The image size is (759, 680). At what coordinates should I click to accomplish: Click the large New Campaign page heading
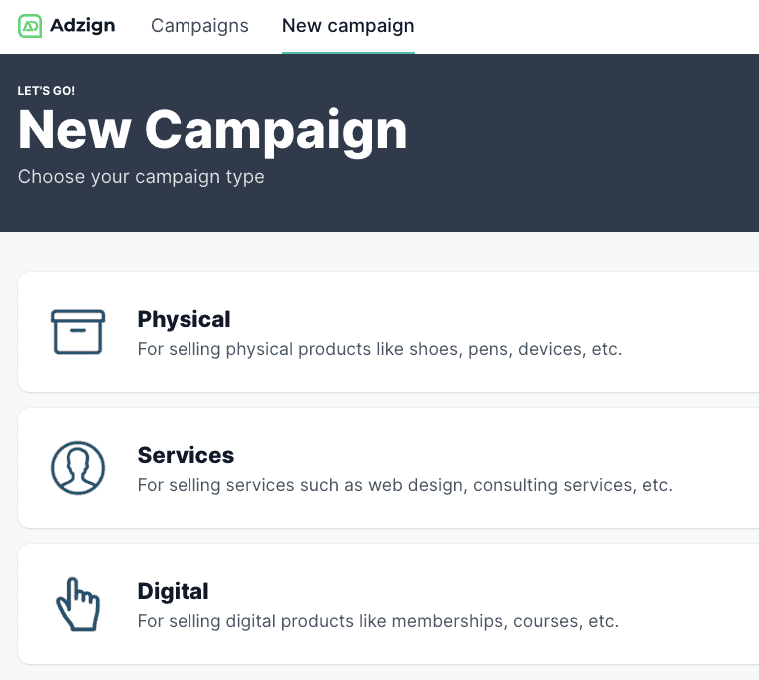[213, 130]
